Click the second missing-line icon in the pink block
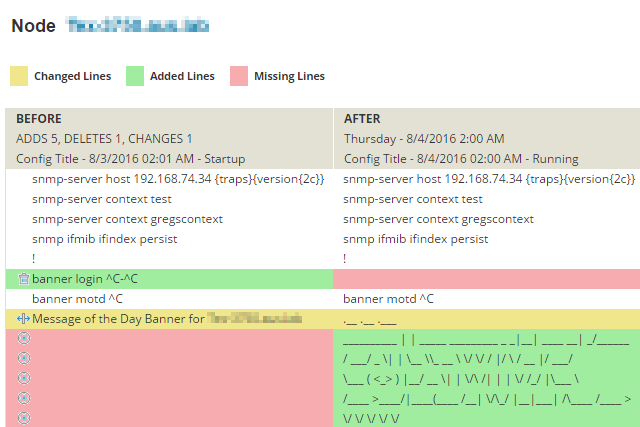 (x=23, y=359)
